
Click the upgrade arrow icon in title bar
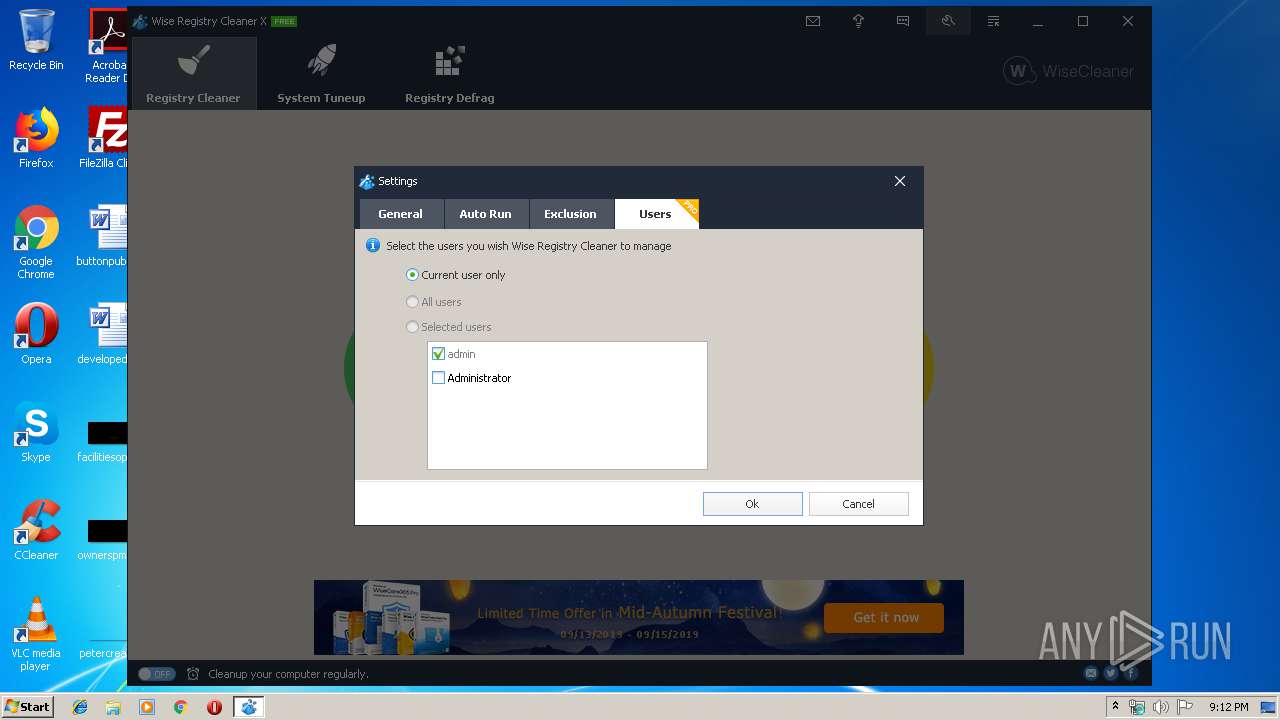tap(858, 21)
